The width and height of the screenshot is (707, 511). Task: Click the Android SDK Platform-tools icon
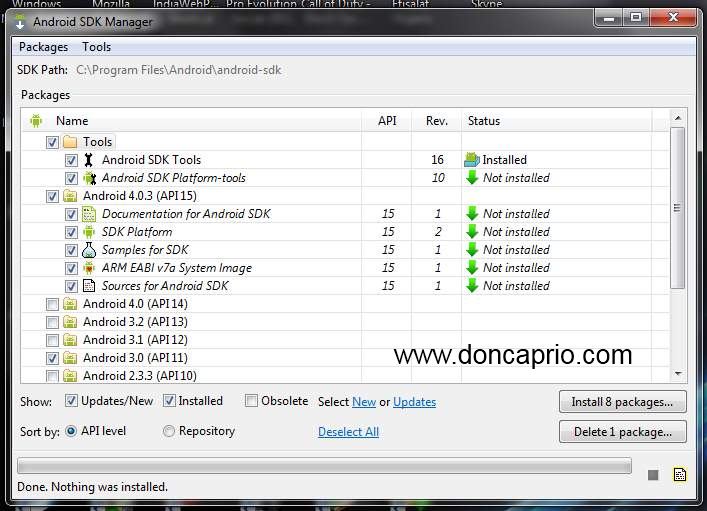[x=89, y=178]
